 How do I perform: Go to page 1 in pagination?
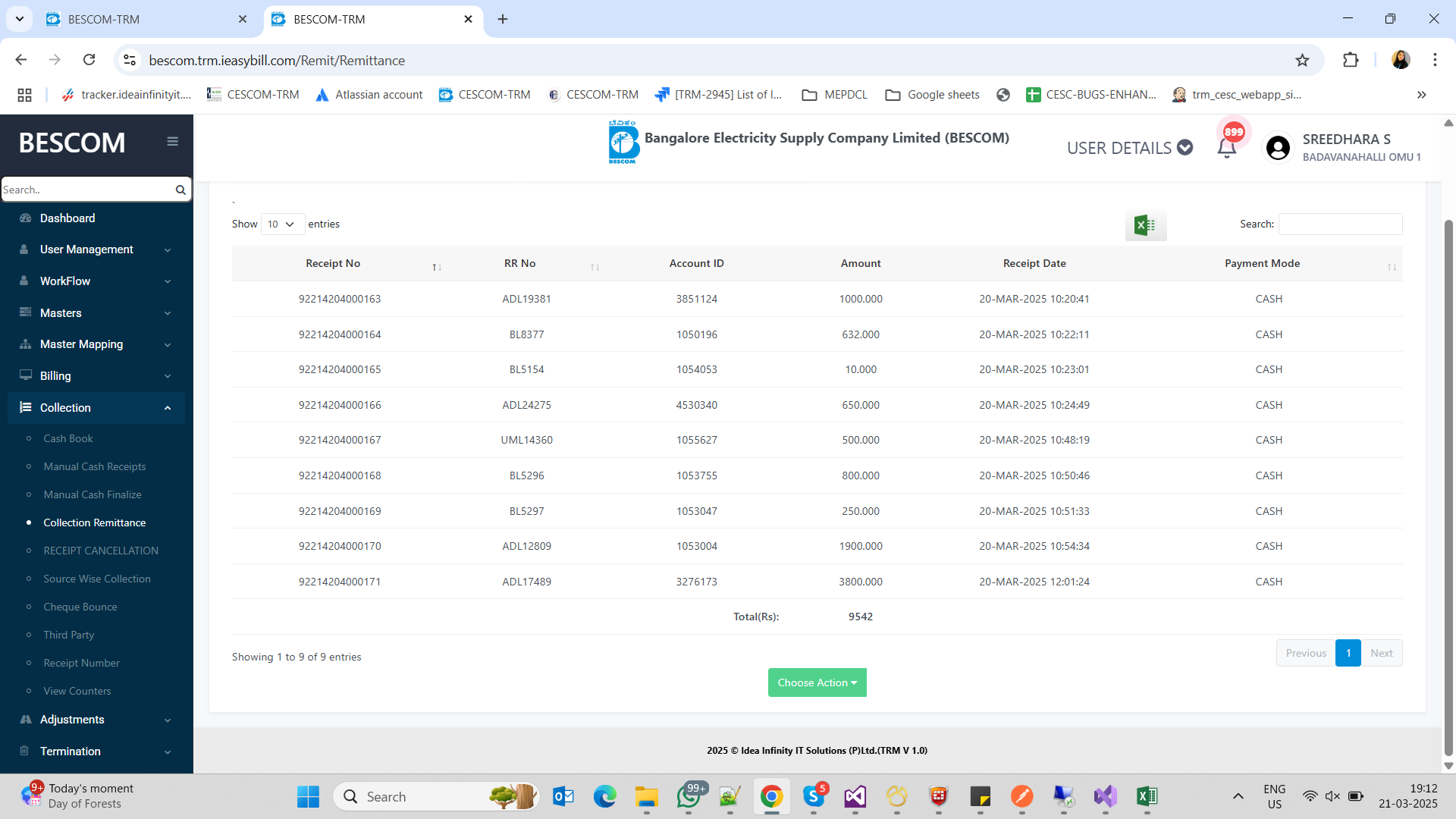point(1348,653)
